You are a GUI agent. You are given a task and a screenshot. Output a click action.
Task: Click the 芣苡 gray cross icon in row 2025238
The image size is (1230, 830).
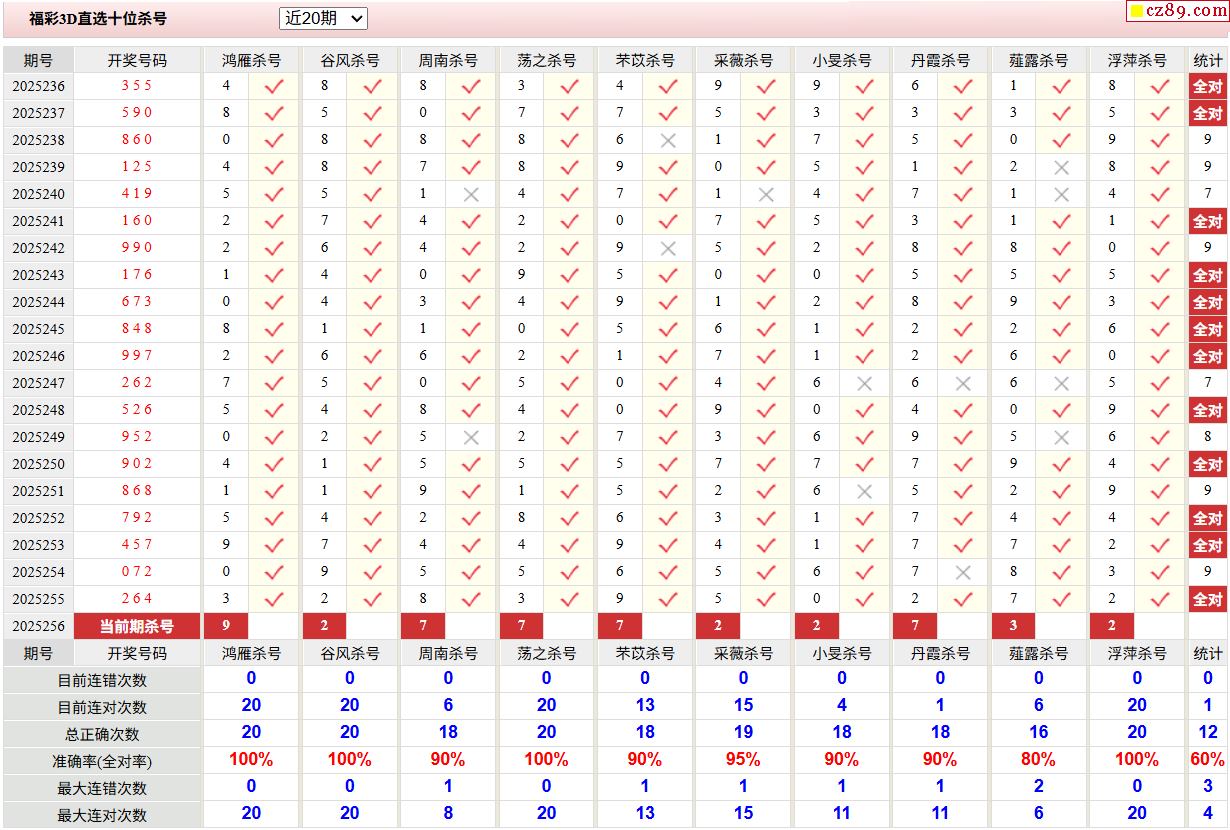coord(668,140)
